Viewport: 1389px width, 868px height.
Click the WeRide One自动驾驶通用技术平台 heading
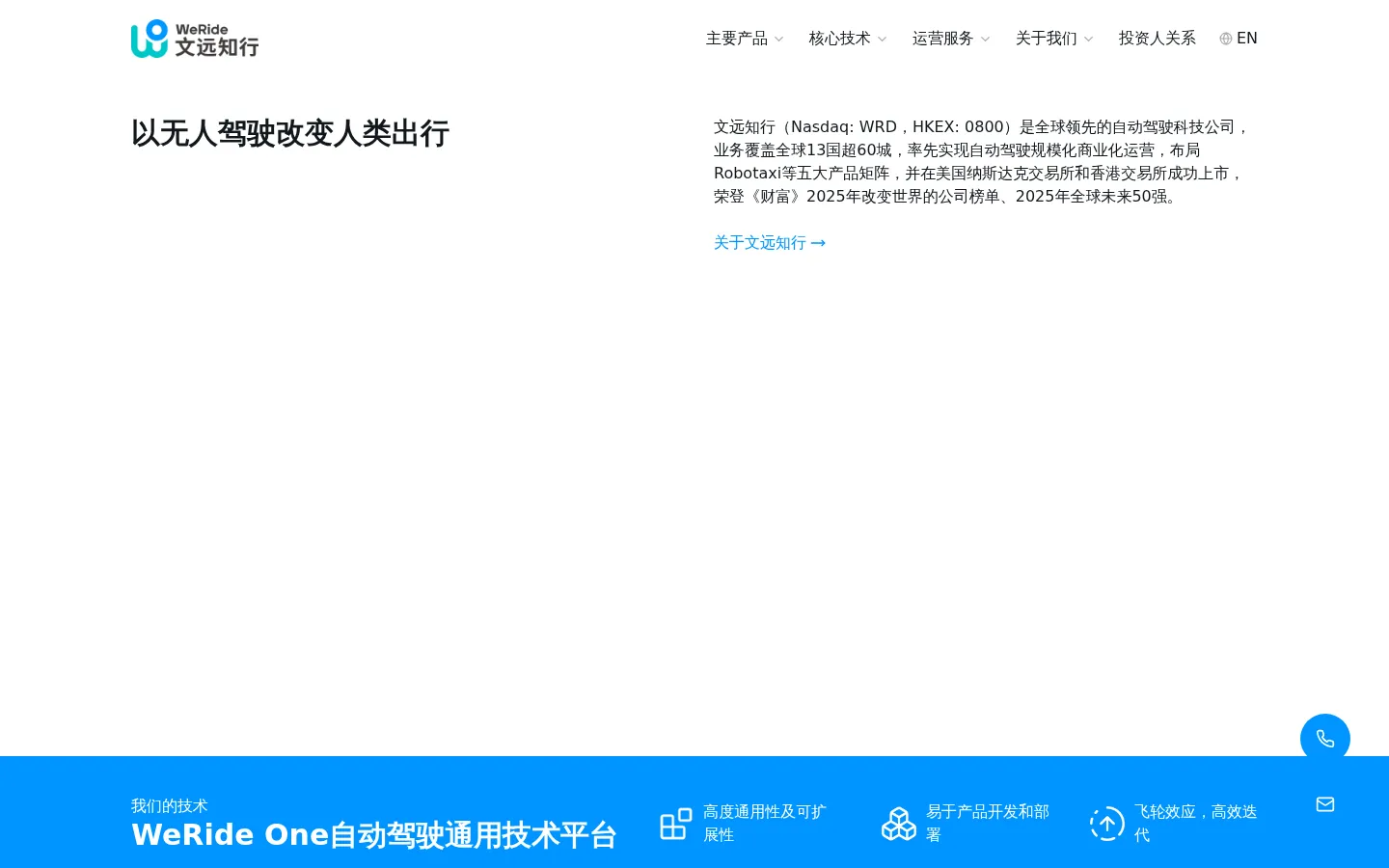click(374, 835)
